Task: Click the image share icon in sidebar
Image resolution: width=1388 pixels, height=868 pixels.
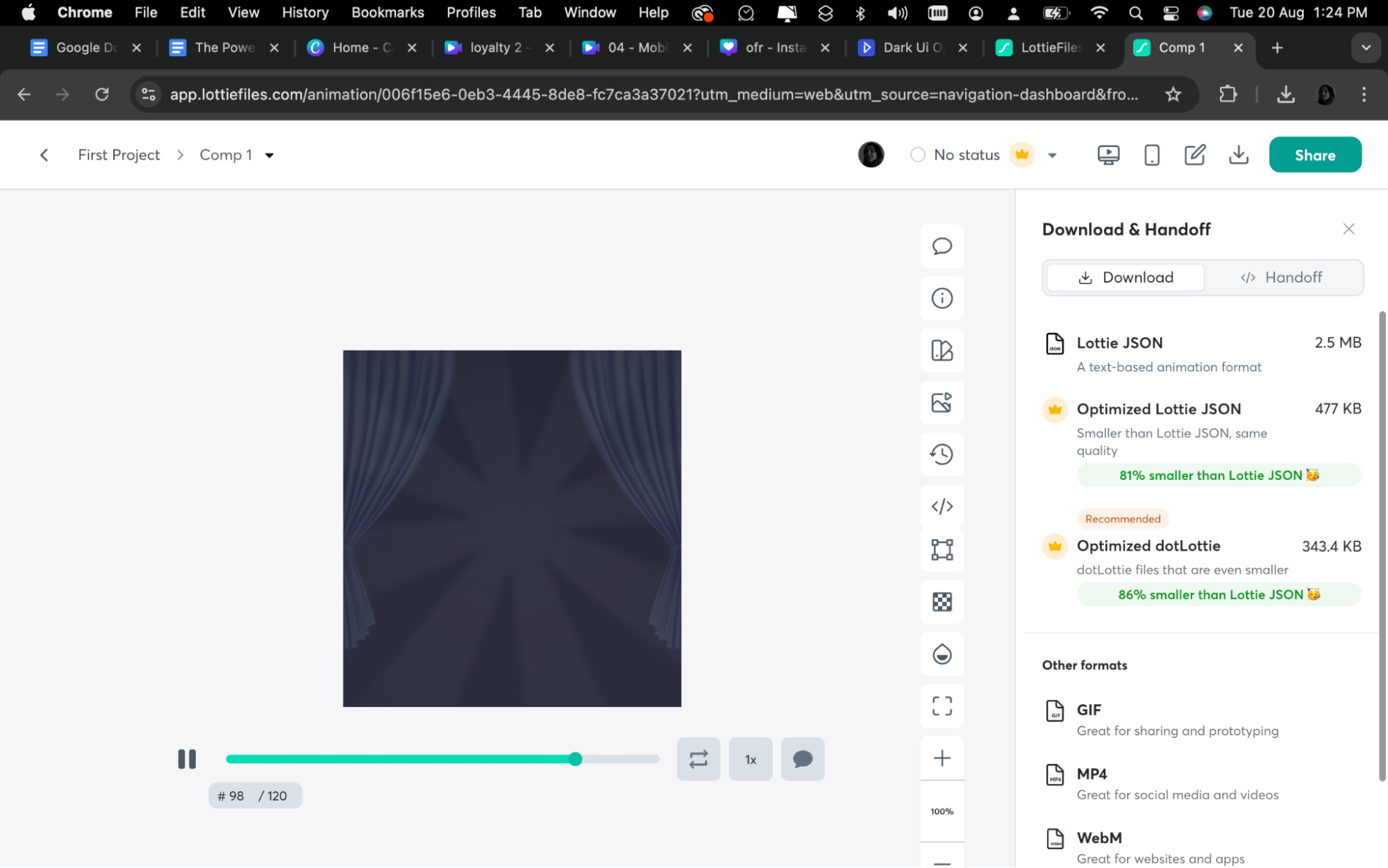Action: pyautogui.click(x=942, y=402)
